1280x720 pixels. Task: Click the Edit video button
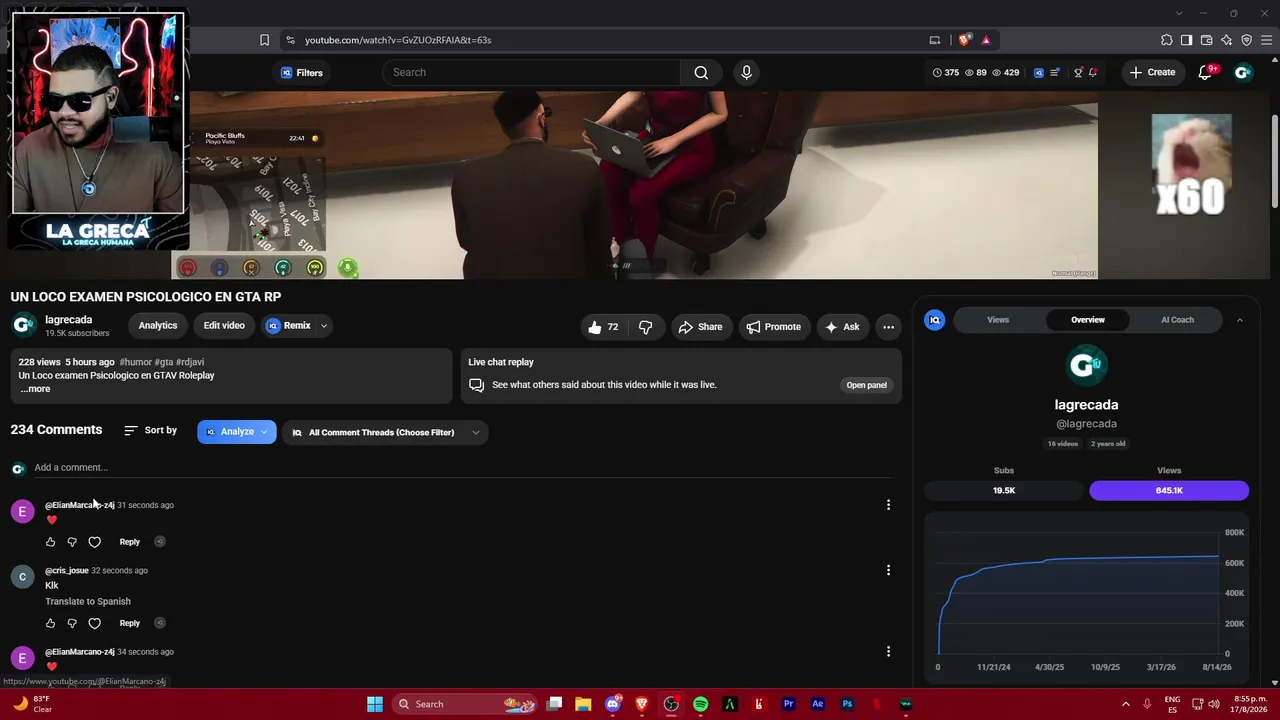pos(224,326)
